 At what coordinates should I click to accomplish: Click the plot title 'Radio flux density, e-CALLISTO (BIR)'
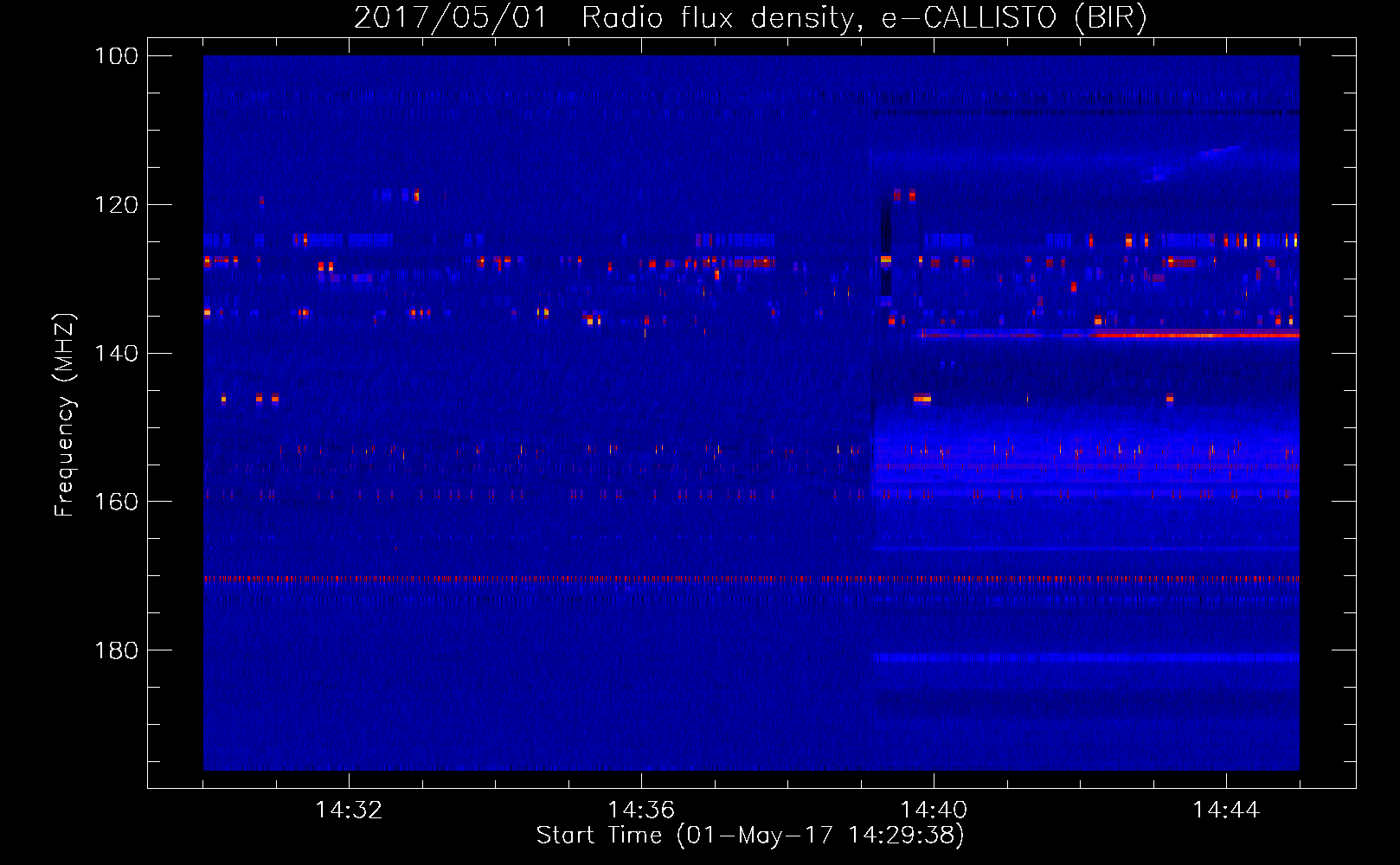point(864,17)
